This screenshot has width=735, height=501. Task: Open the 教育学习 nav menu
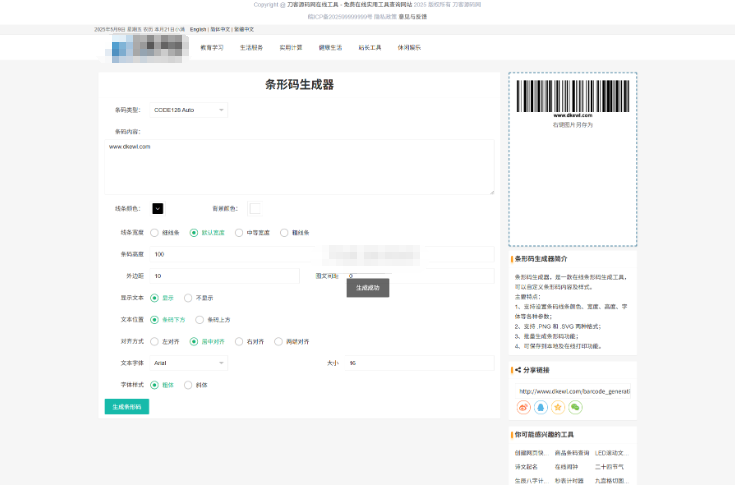click(x=212, y=47)
